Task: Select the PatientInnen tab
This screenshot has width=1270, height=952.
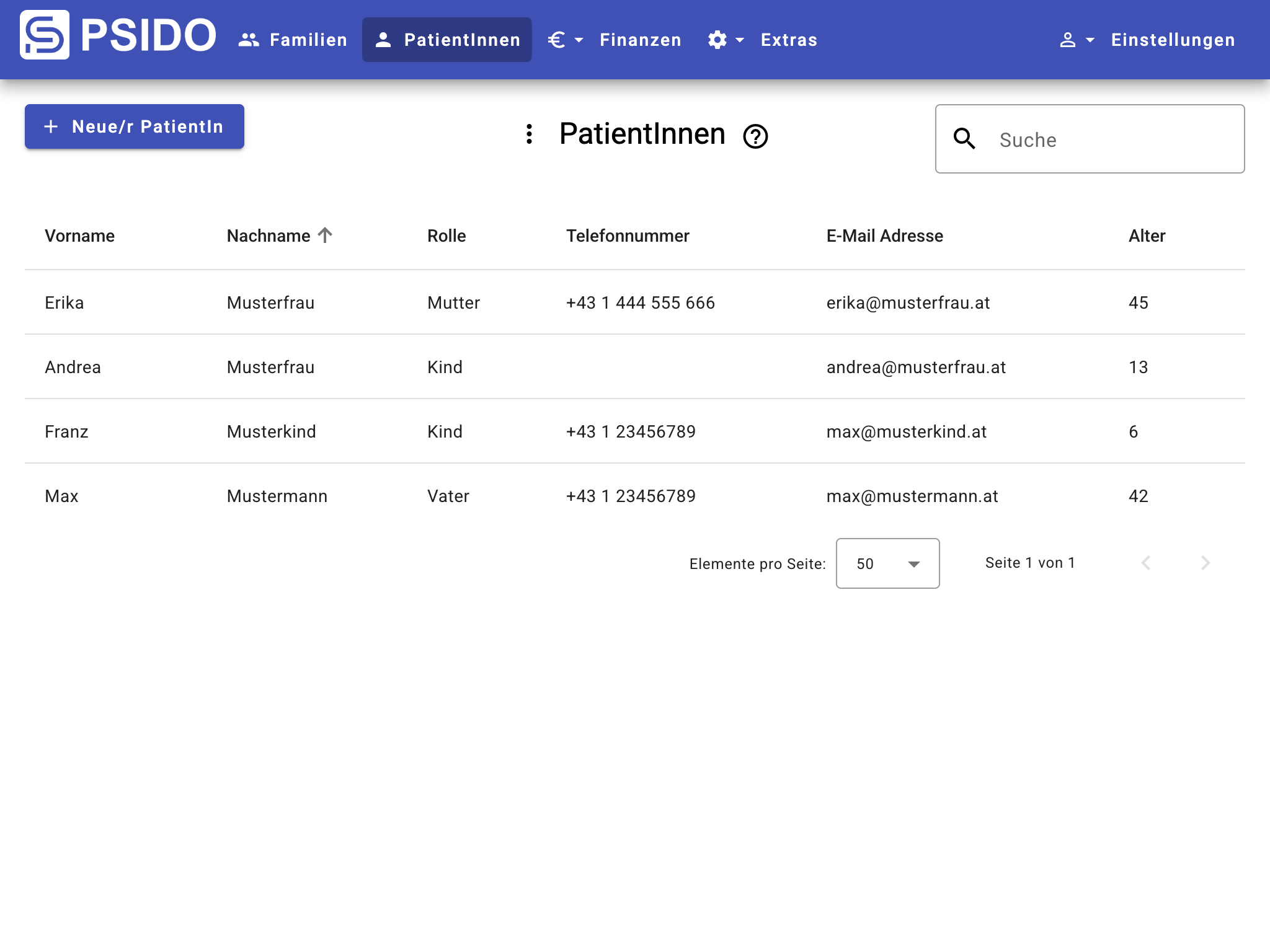Action: pyautogui.click(x=447, y=40)
